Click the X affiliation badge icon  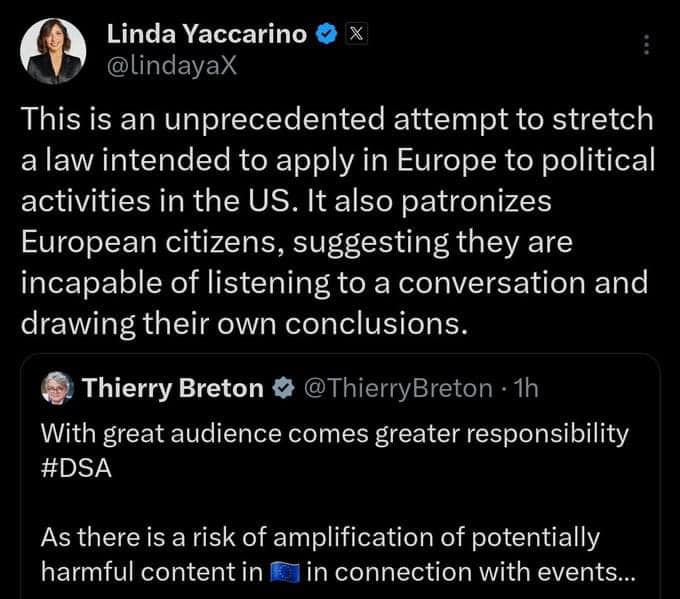355,35
